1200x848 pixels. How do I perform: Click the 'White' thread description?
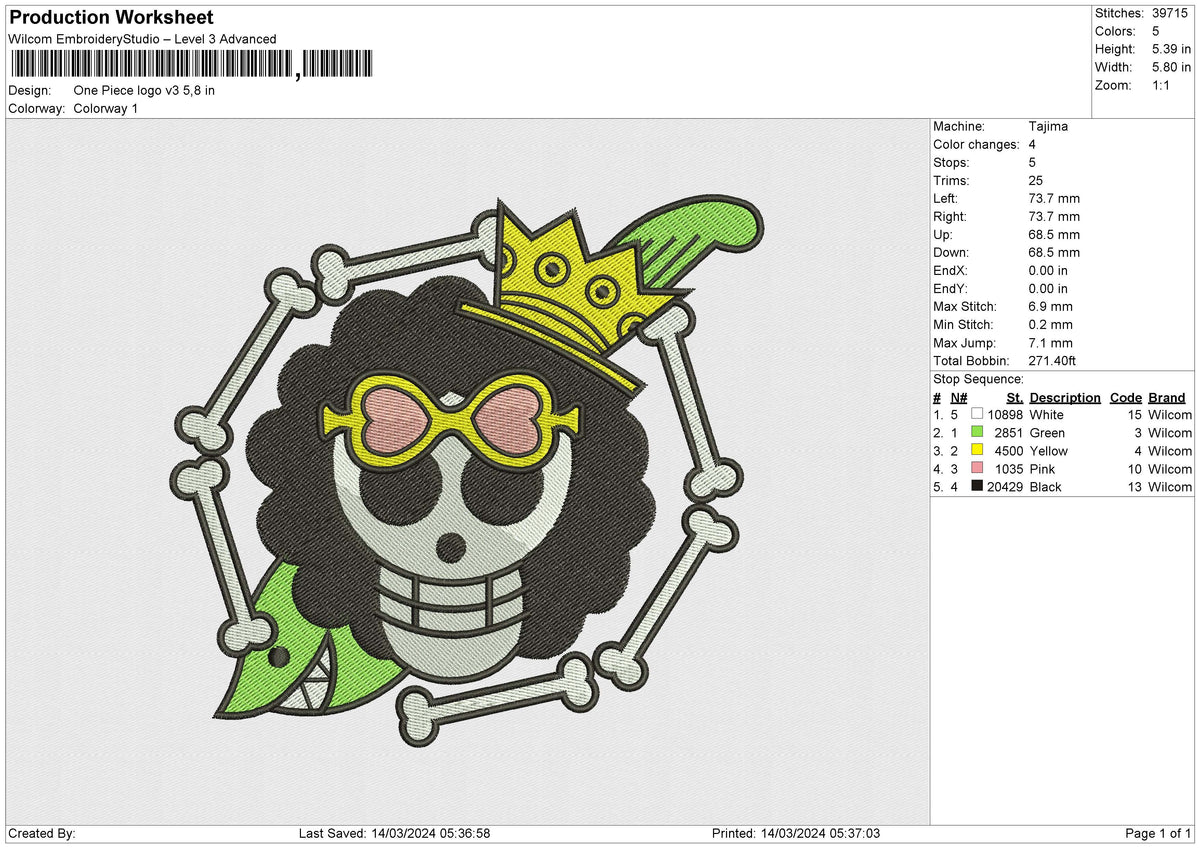[1046, 415]
